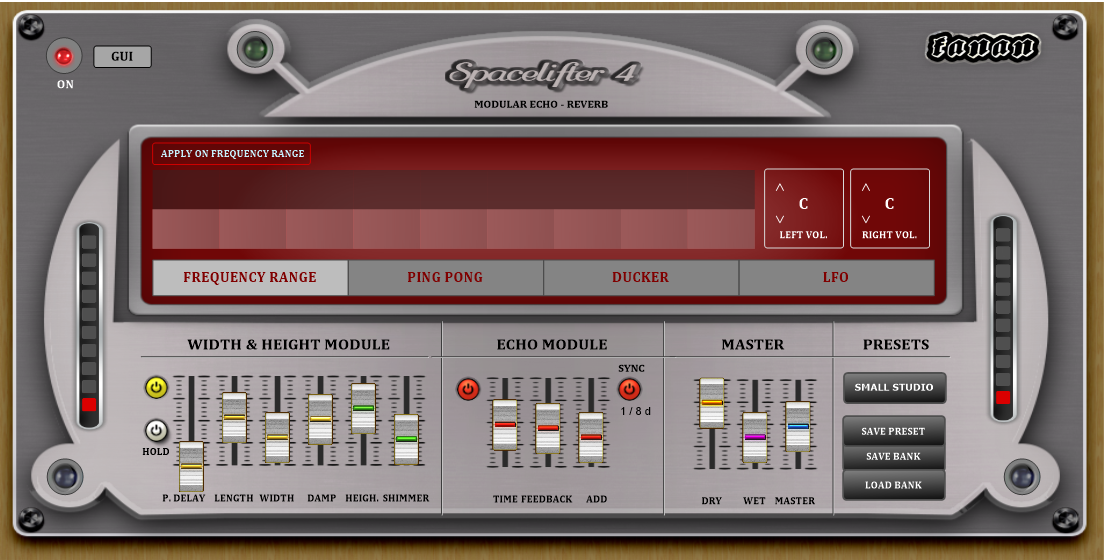Switch to the Ping Pong tab
Viewport: 1104px width, 560px height.
point(446,278)
